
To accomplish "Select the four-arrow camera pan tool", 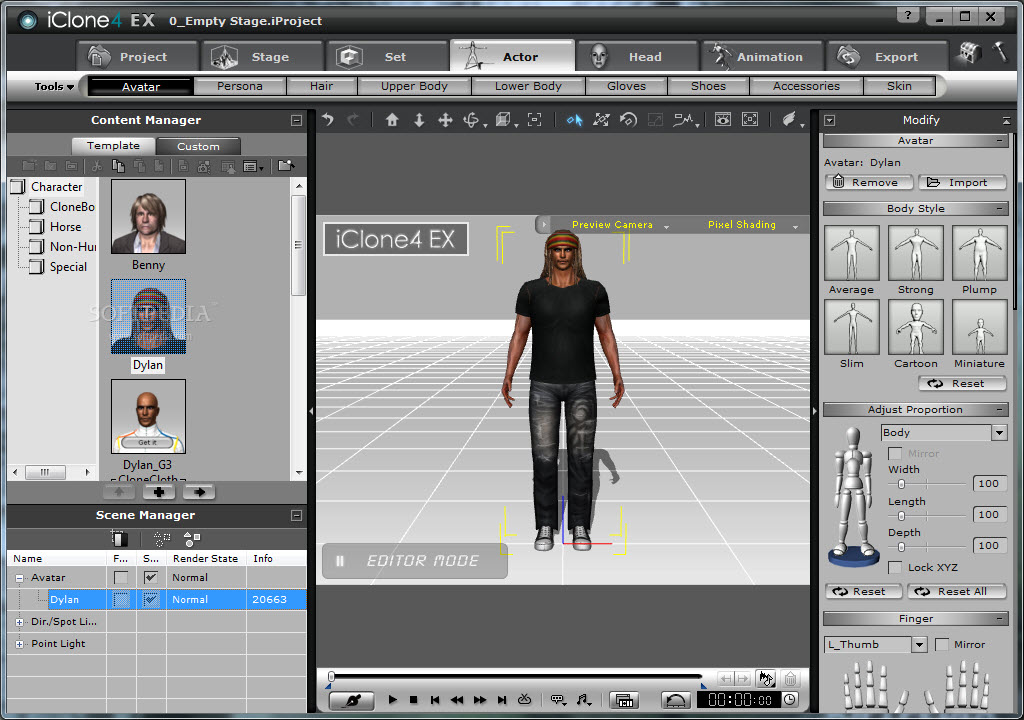I will [445, 120].
